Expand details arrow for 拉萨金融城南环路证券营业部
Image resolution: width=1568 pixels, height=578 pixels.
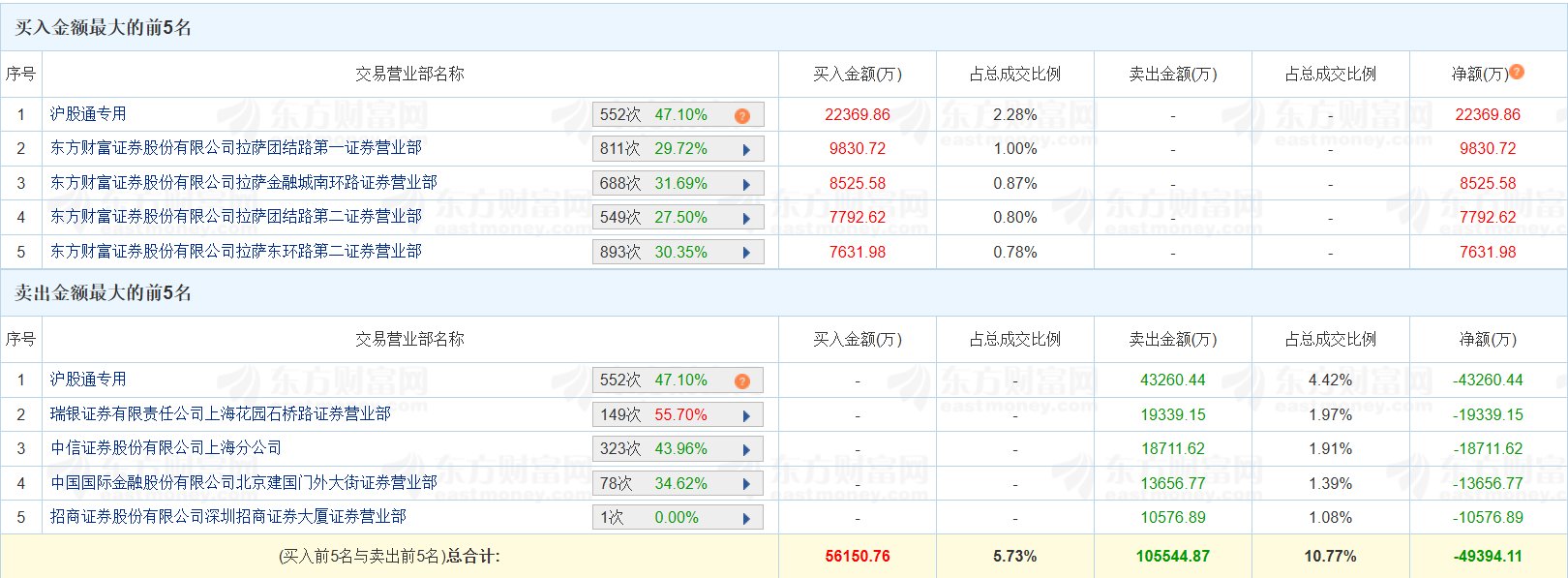click(746, 184)
